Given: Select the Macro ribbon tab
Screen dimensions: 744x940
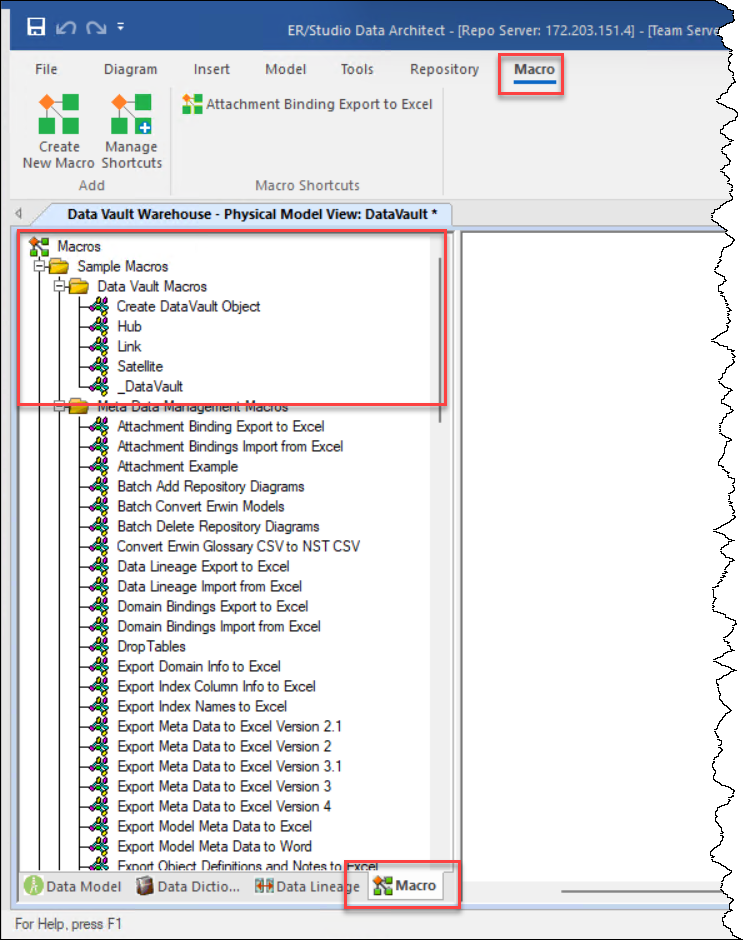Looking at the screenshot, I should 534,70.
